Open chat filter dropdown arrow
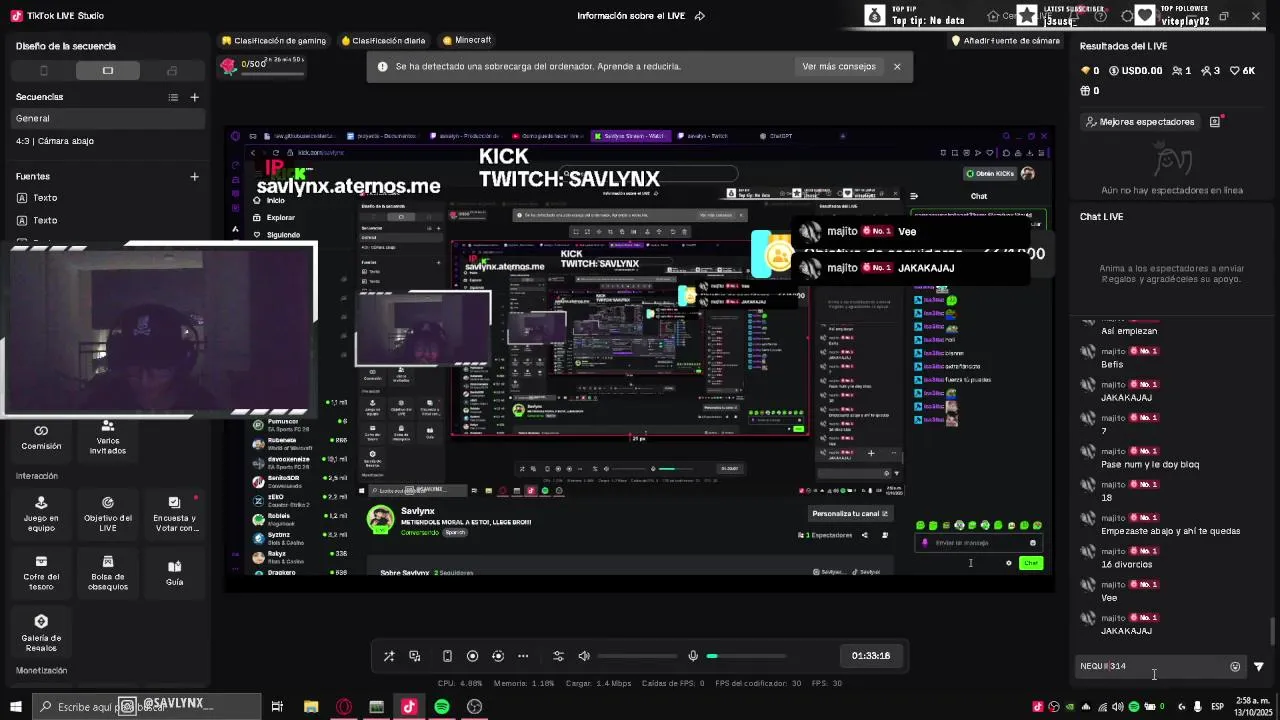Viewport: 1280px width, 720px height. click(1259, 667)
